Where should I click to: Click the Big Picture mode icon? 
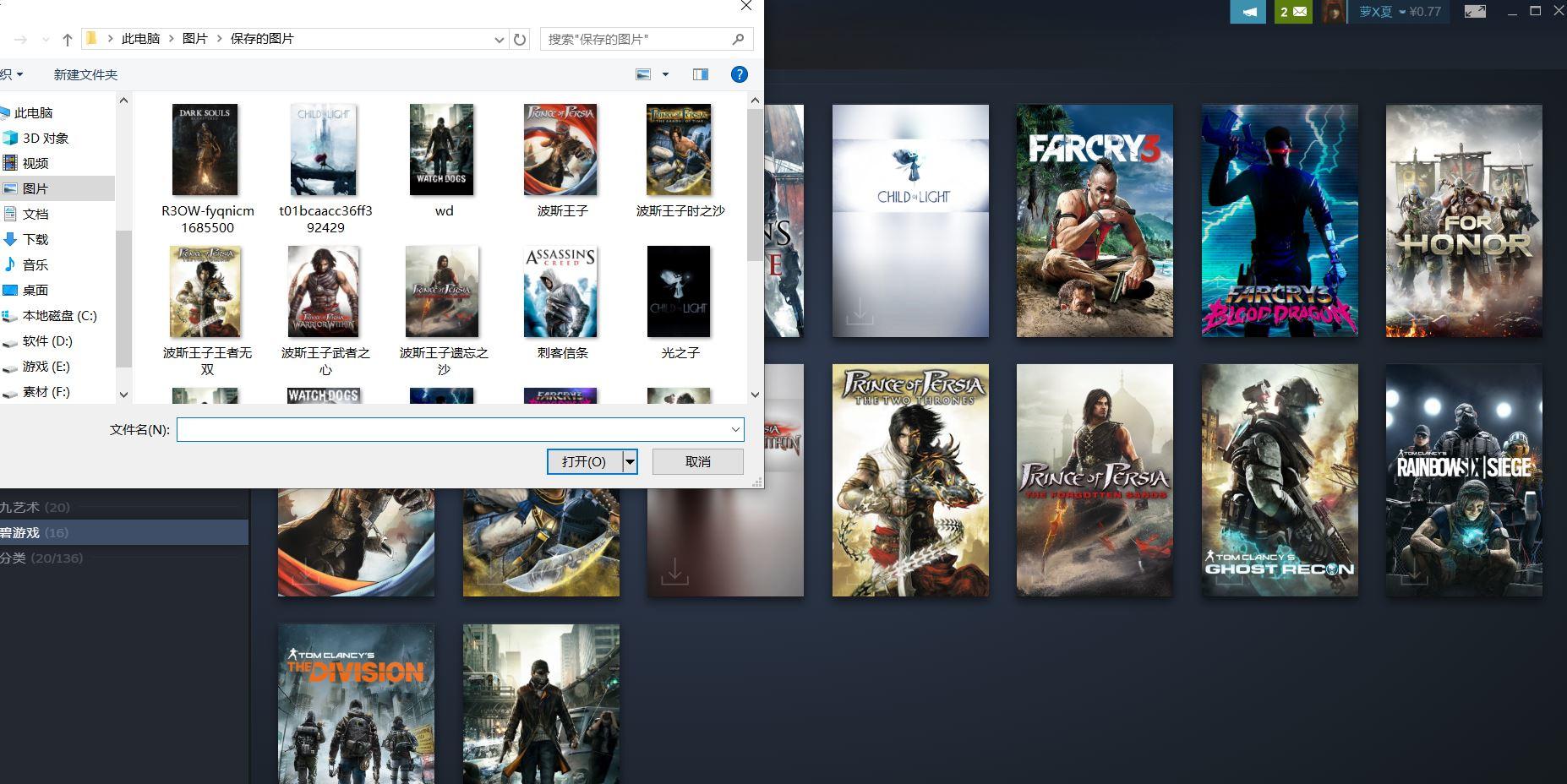pyautogui.click(x=1475, y=12)
